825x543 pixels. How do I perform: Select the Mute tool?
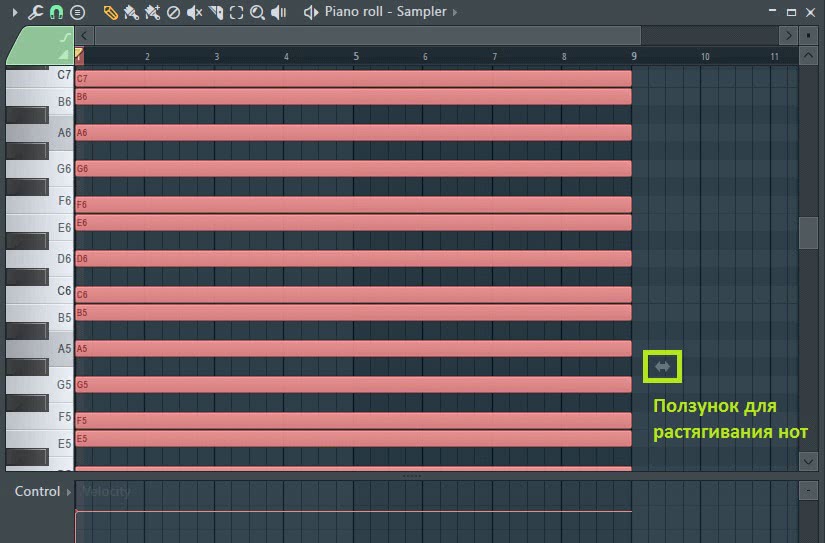pyautogui.click(x=194, y=12)
